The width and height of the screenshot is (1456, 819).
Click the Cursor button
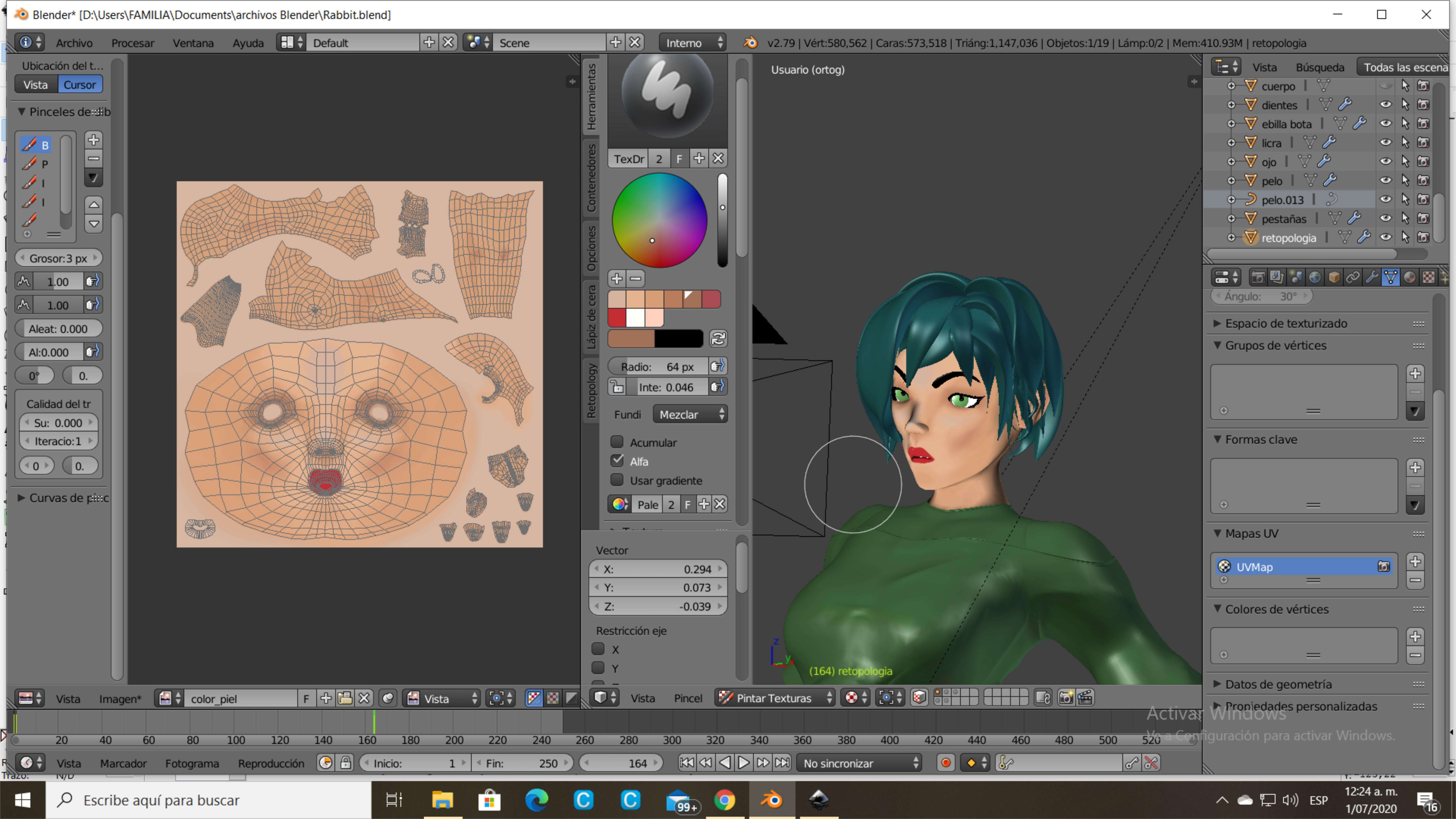pyautogui.click(x=80, y=85)
